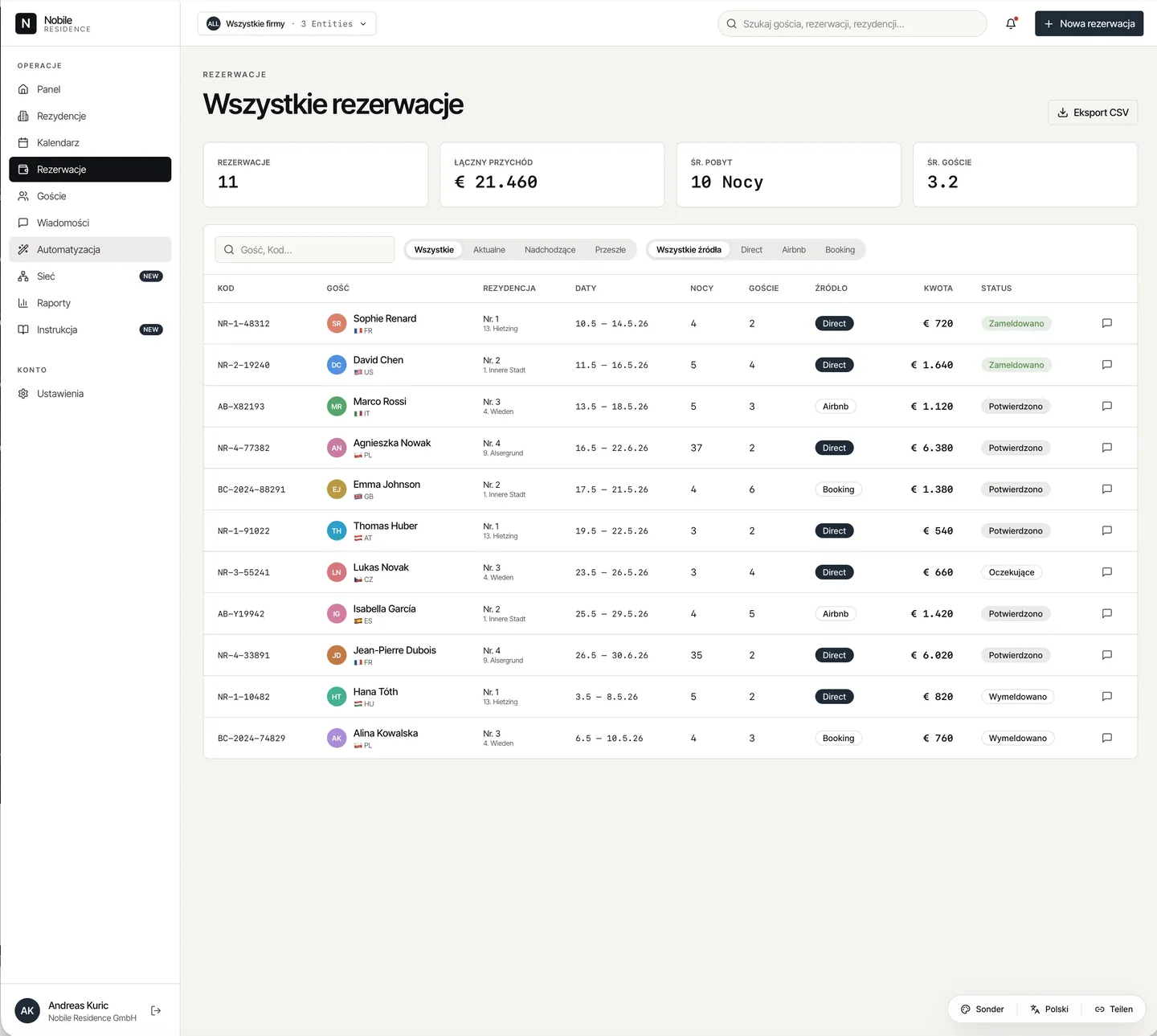Select the Nadchodzące filter tab
The height and width of the screenshot is (1036, 1157).
550,250
